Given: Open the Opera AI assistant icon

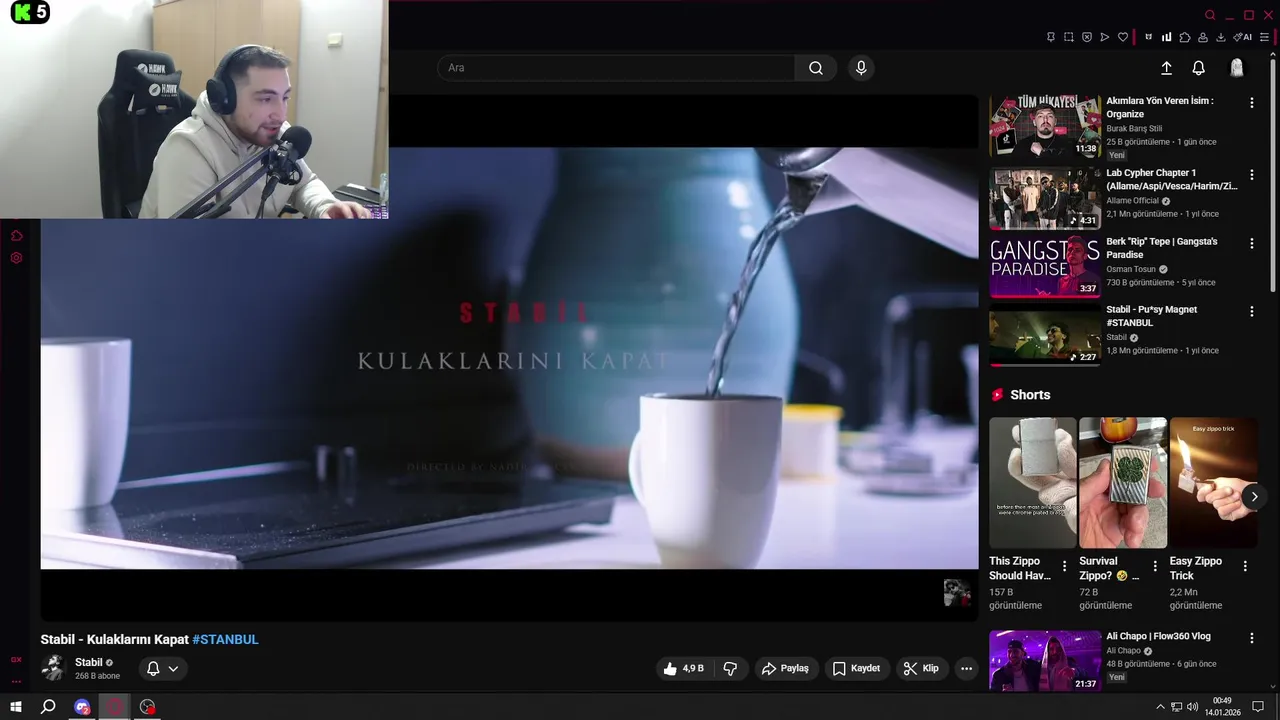Looking at the screenshot, I should pos(1242,37).
